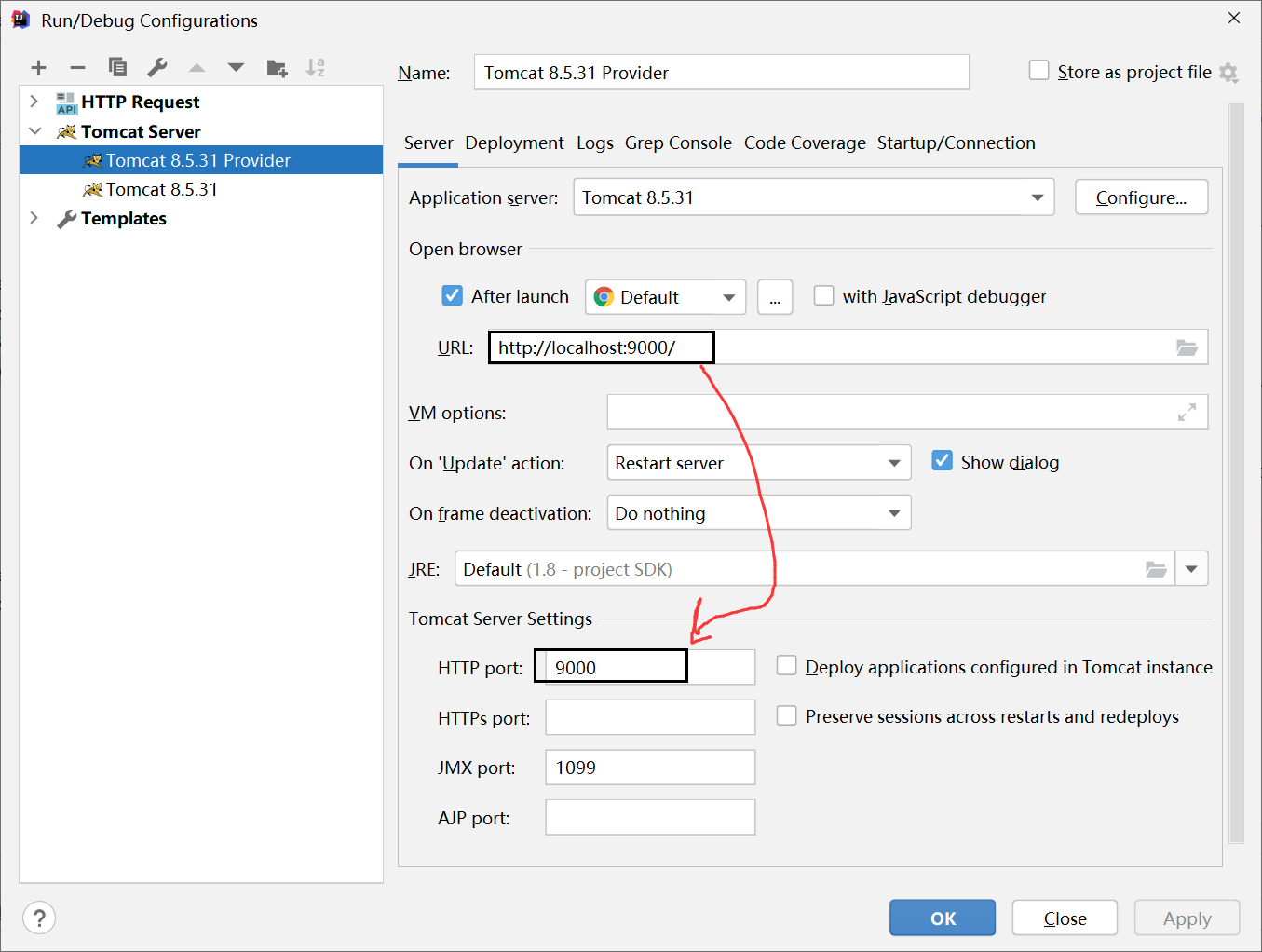1262x952 pixels.
Task: Uncheck the After launch checkbox
Action: [452, 295]
